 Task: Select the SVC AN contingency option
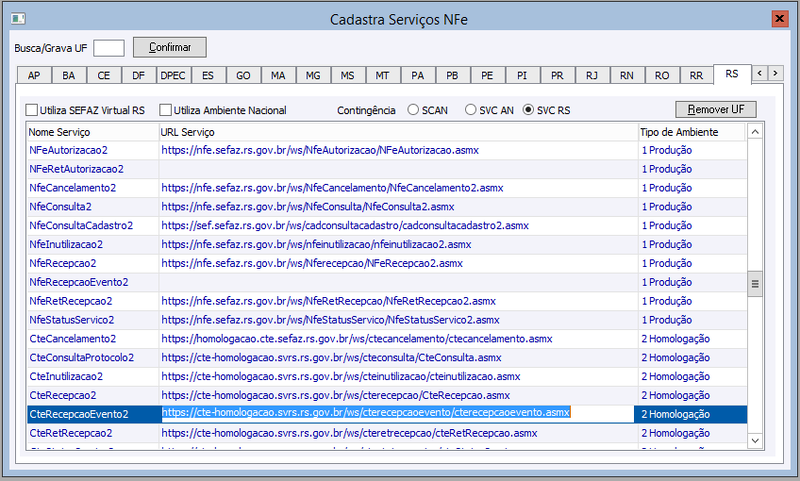470,110
